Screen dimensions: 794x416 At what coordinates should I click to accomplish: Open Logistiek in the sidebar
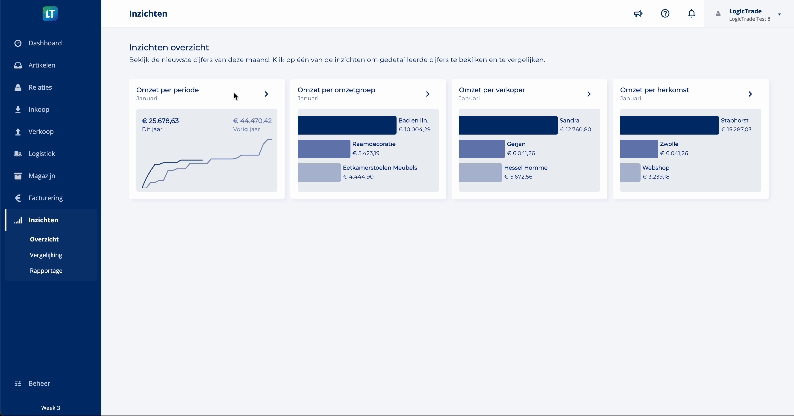coord(42,153)
